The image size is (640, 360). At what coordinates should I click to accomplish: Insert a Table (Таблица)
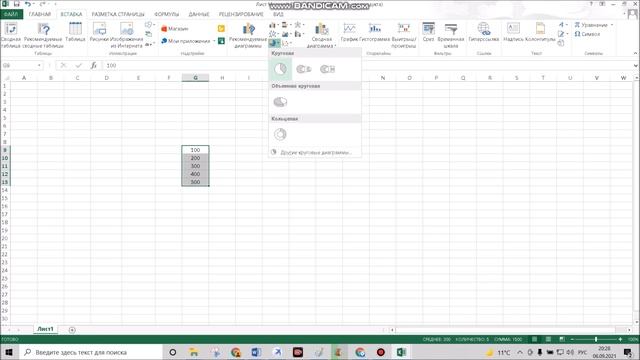tap(75, 33)
